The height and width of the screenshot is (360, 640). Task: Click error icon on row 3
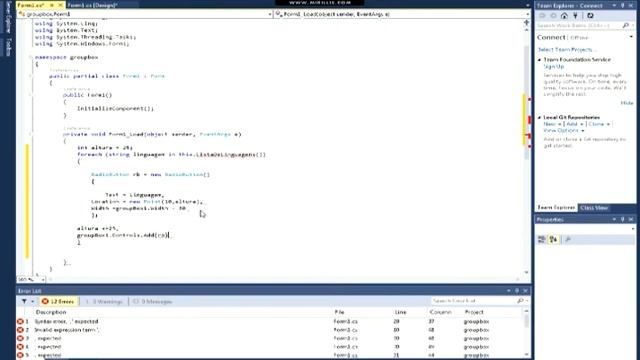pyautogui.click(x=20, y=338)
